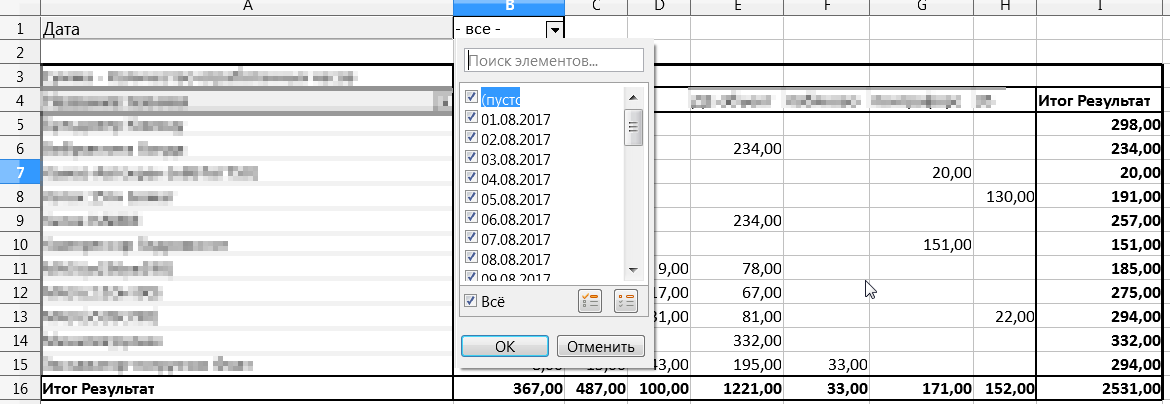
Task: Select the 151,00 cell in column G
Action: point(922,245)
